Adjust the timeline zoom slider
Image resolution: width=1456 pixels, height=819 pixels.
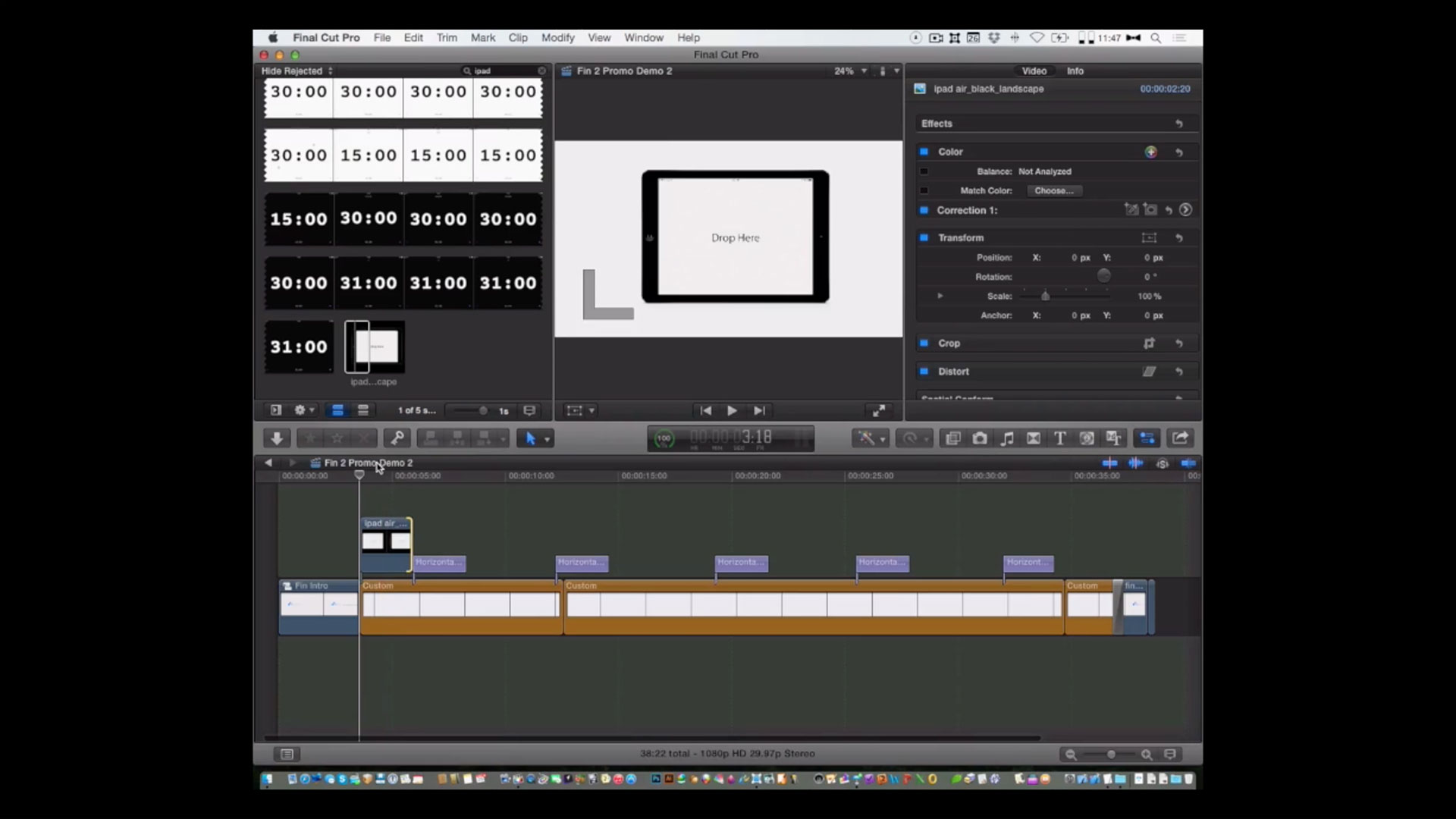tap(1111, 755)
